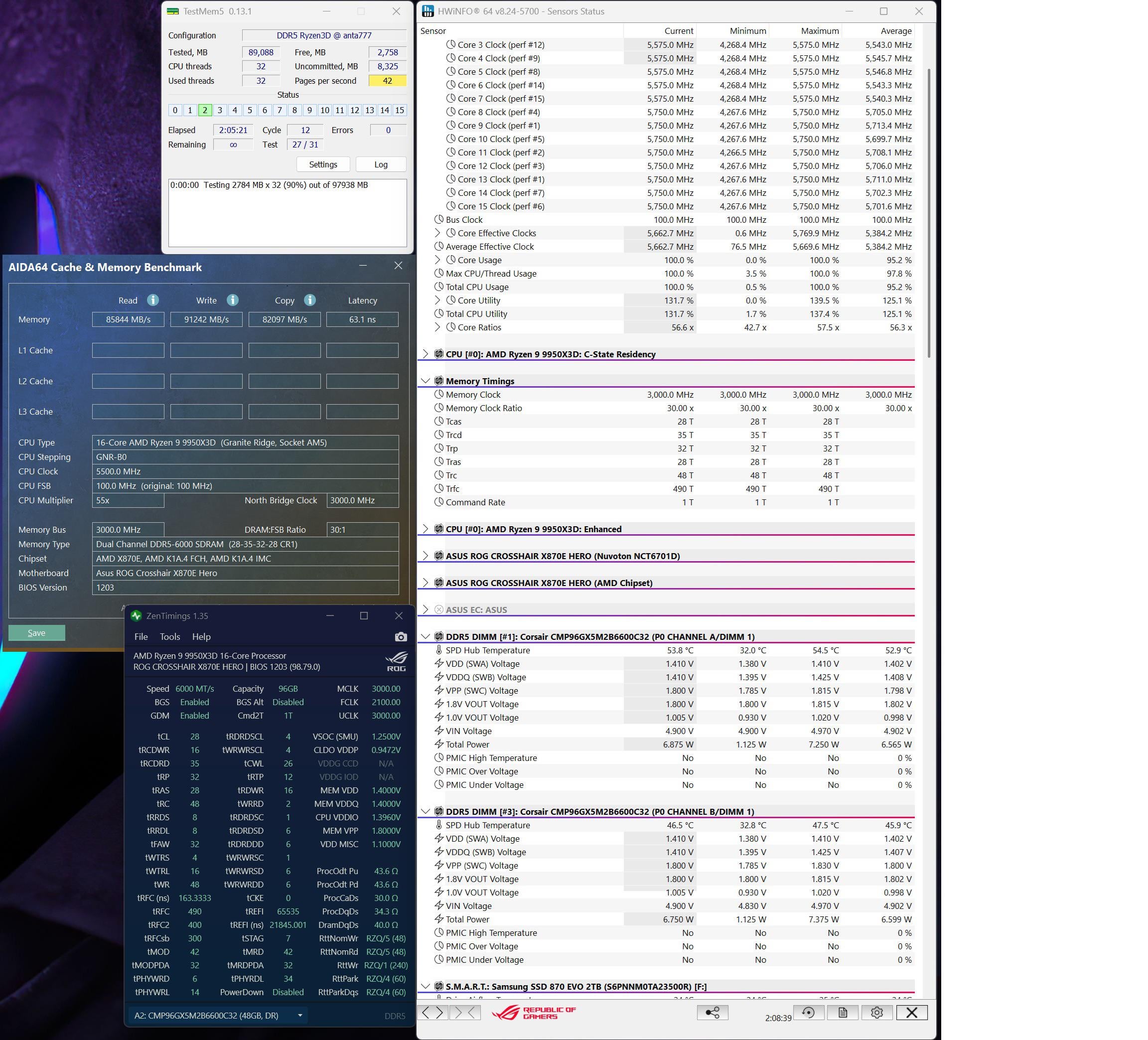Click the info icon next to Write
The height and width of the screenshot is (1040, 1148).
click(x=232, y=300)
